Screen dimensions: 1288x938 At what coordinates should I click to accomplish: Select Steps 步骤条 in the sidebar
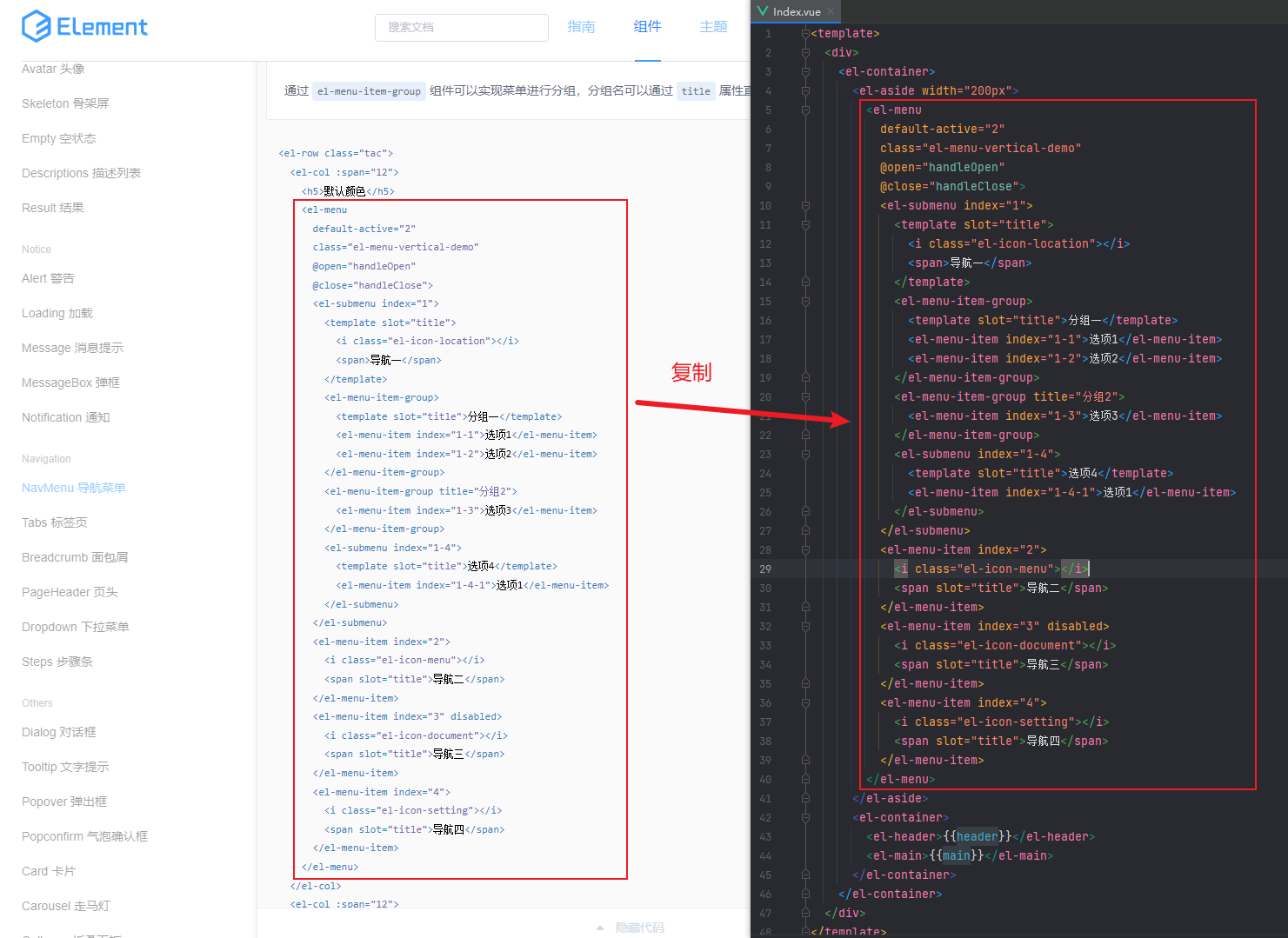pos(57,662)
